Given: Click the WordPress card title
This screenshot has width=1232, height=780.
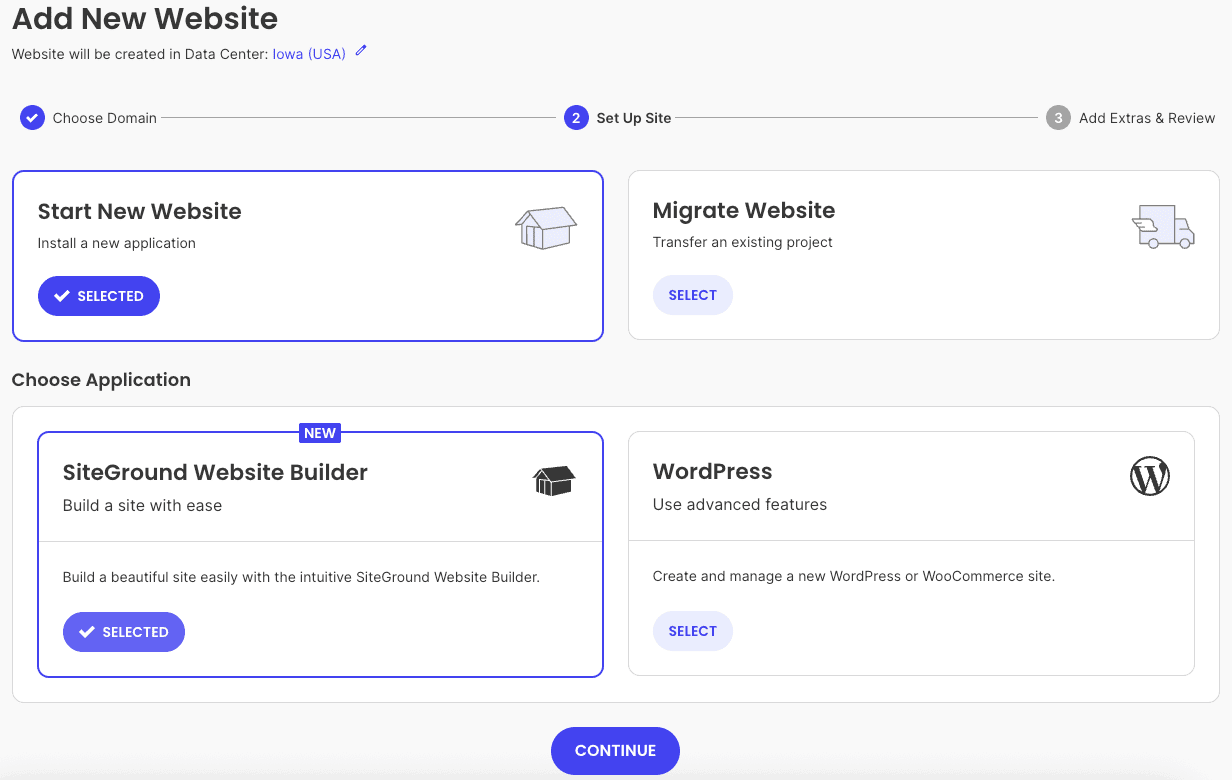Looking at the screenshot, I should (x=713, y=471).
